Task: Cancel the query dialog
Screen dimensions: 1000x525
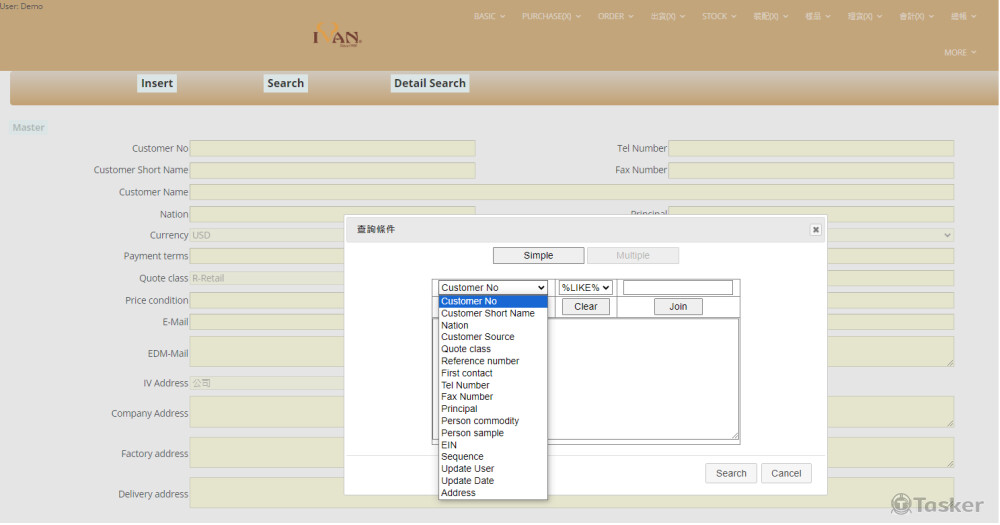Action: click(785, 473)
